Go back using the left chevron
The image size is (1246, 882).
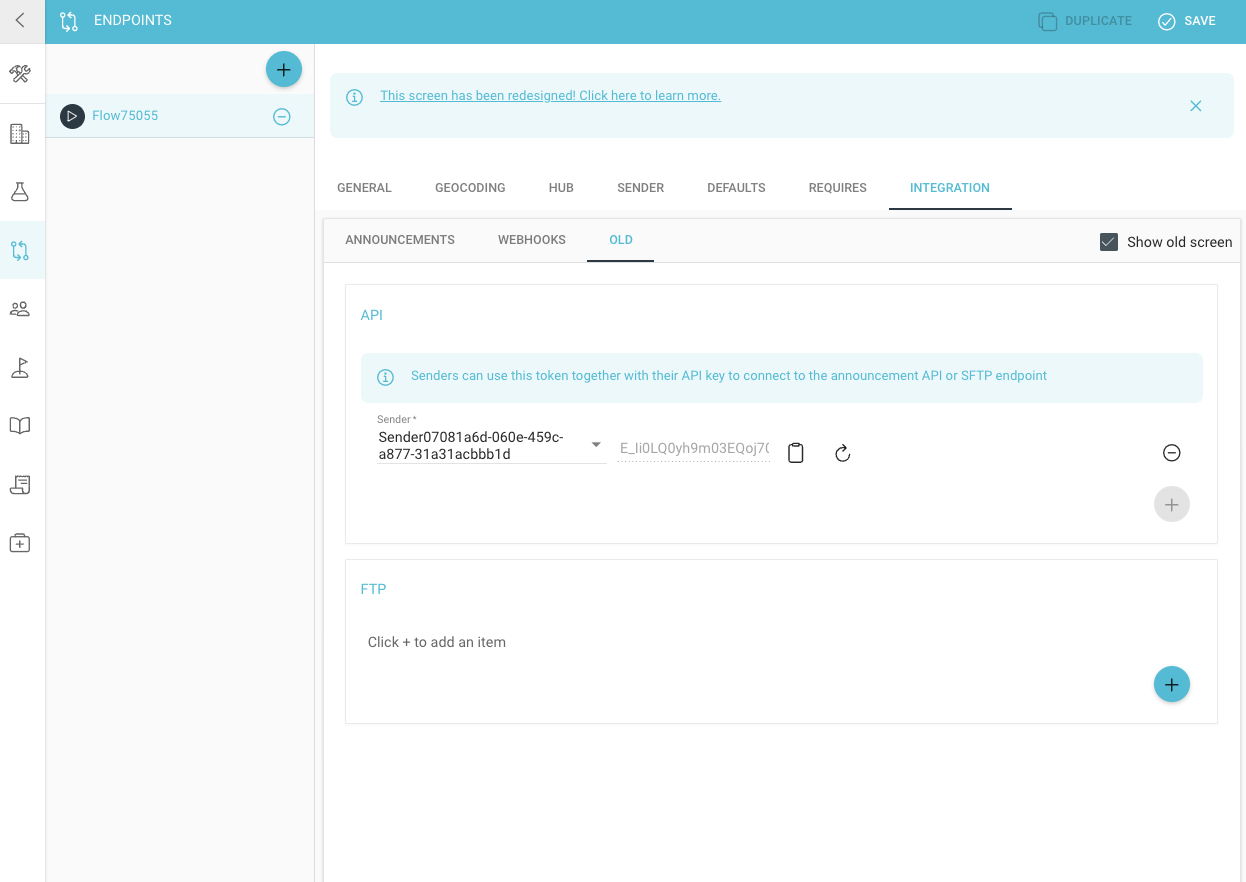click(x=20, y=20)
